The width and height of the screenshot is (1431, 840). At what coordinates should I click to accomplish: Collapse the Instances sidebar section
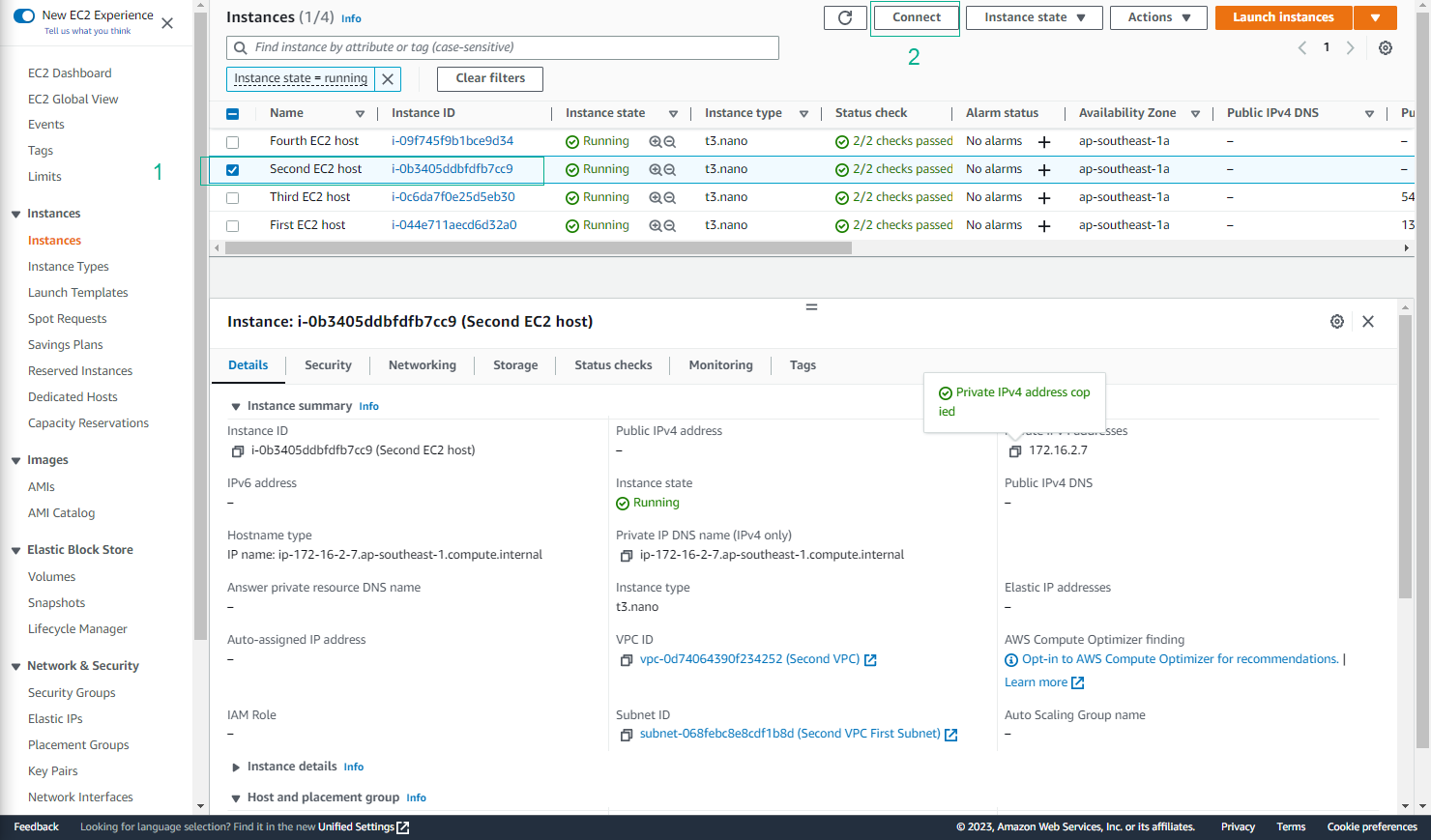pos(15,215)
